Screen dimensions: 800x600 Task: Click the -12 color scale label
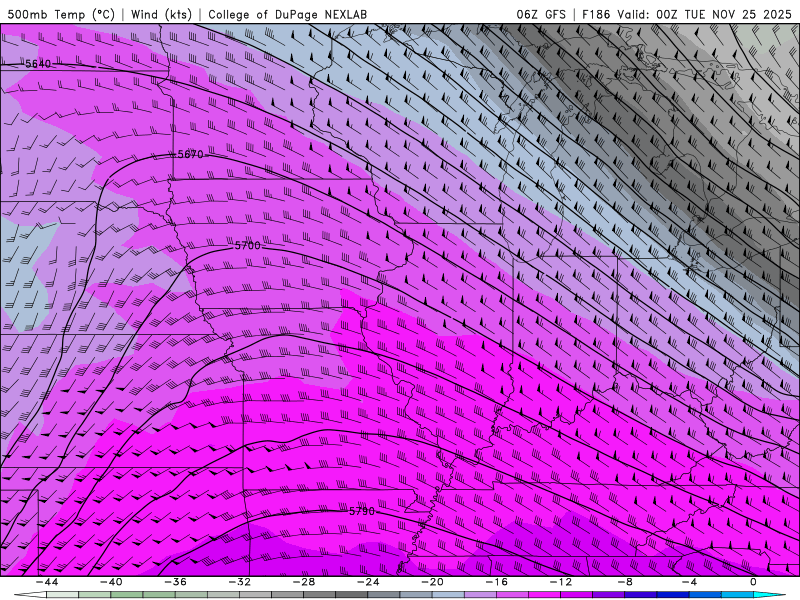pyautogui.click(x=561, y=582)
